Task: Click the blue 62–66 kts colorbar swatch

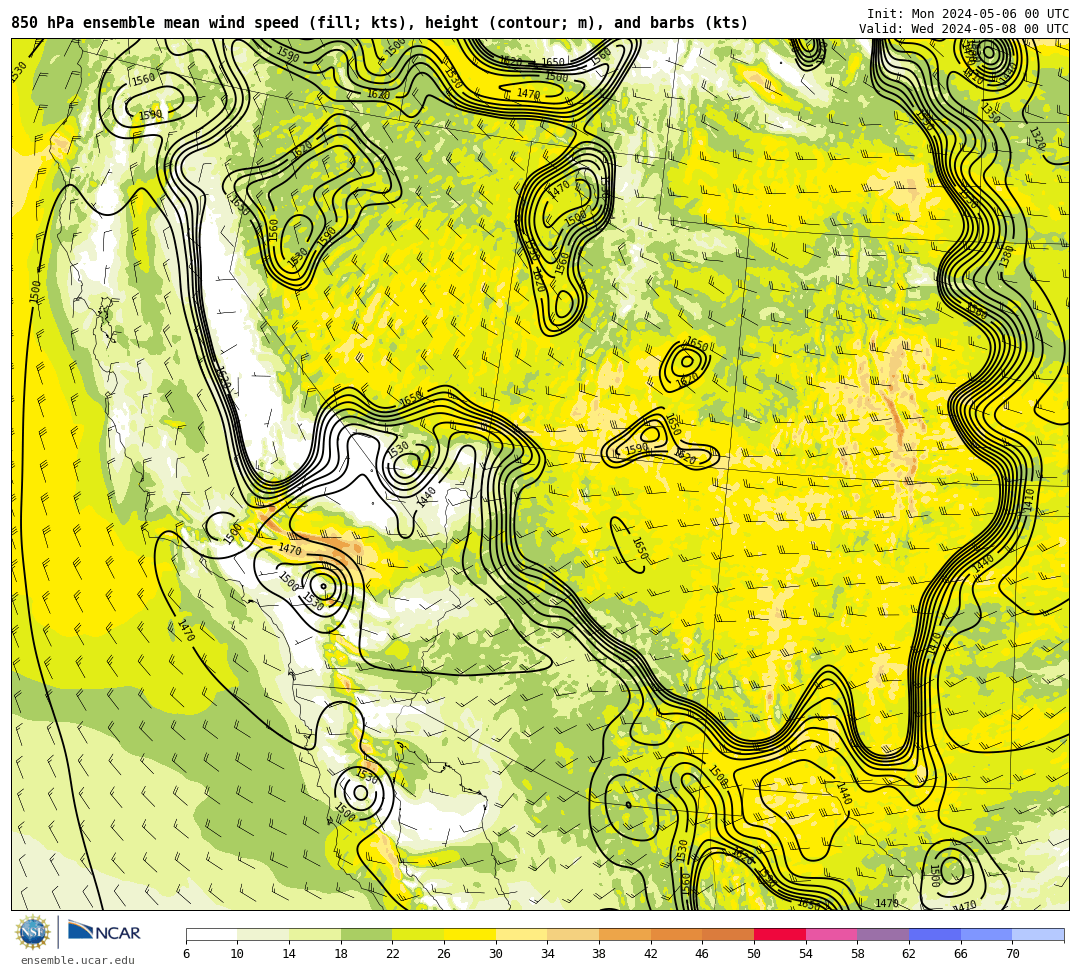Action: (x=935, y=934)
